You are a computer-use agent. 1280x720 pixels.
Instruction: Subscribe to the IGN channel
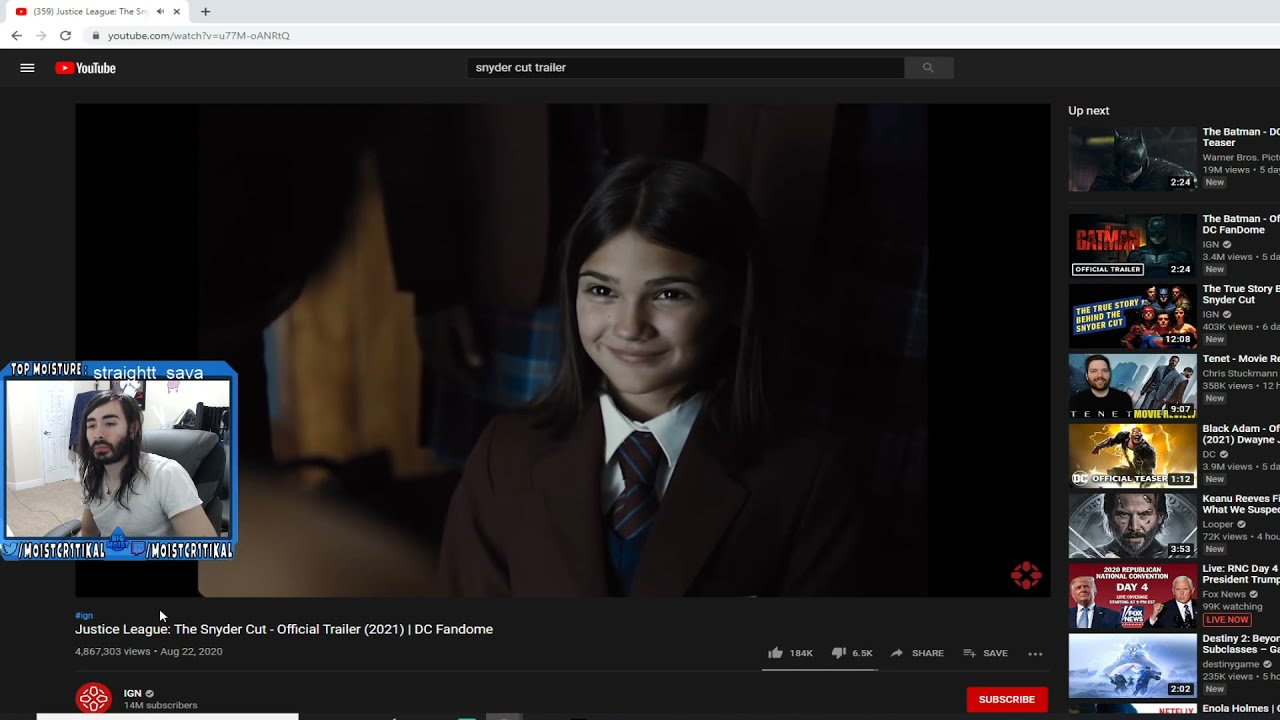tap(1007, 699)
